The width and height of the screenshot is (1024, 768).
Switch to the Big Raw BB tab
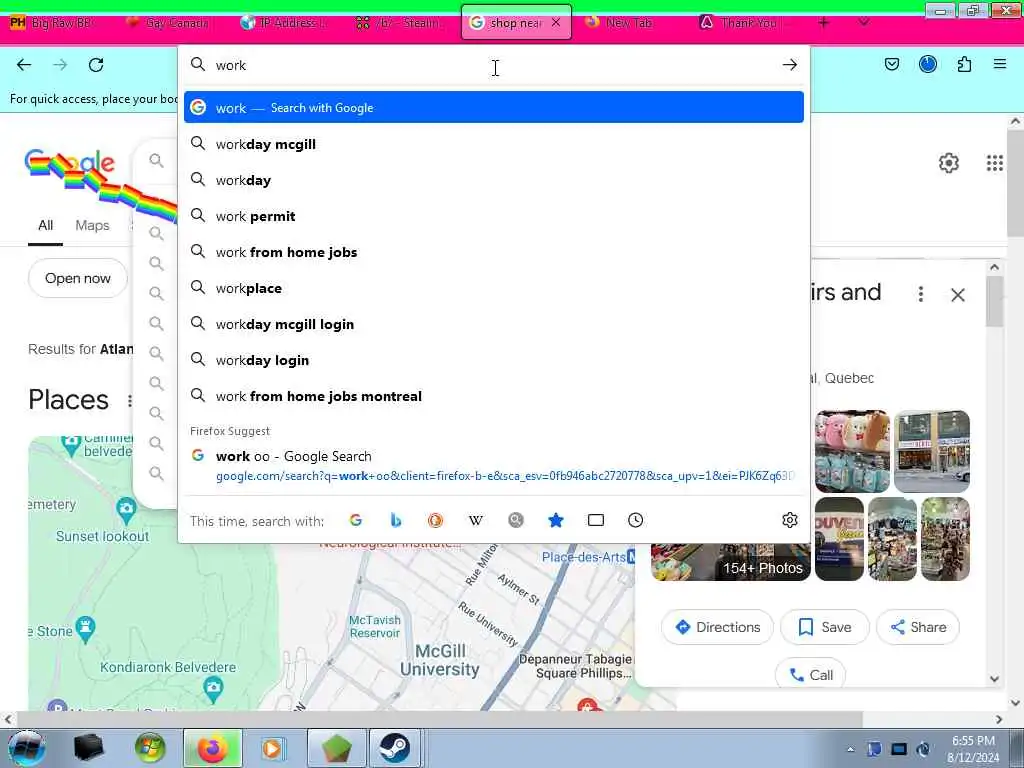pyautogui.click(x=52, y=23)
